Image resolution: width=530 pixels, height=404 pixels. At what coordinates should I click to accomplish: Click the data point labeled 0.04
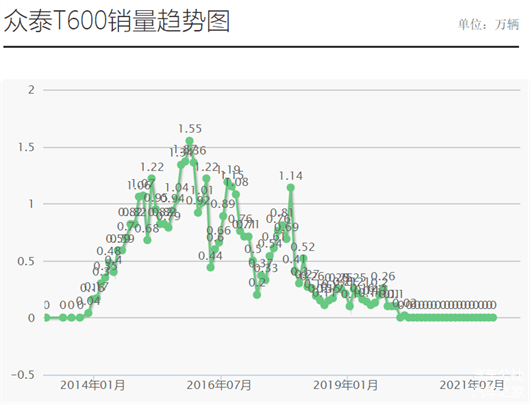click(x=88, y=313)
